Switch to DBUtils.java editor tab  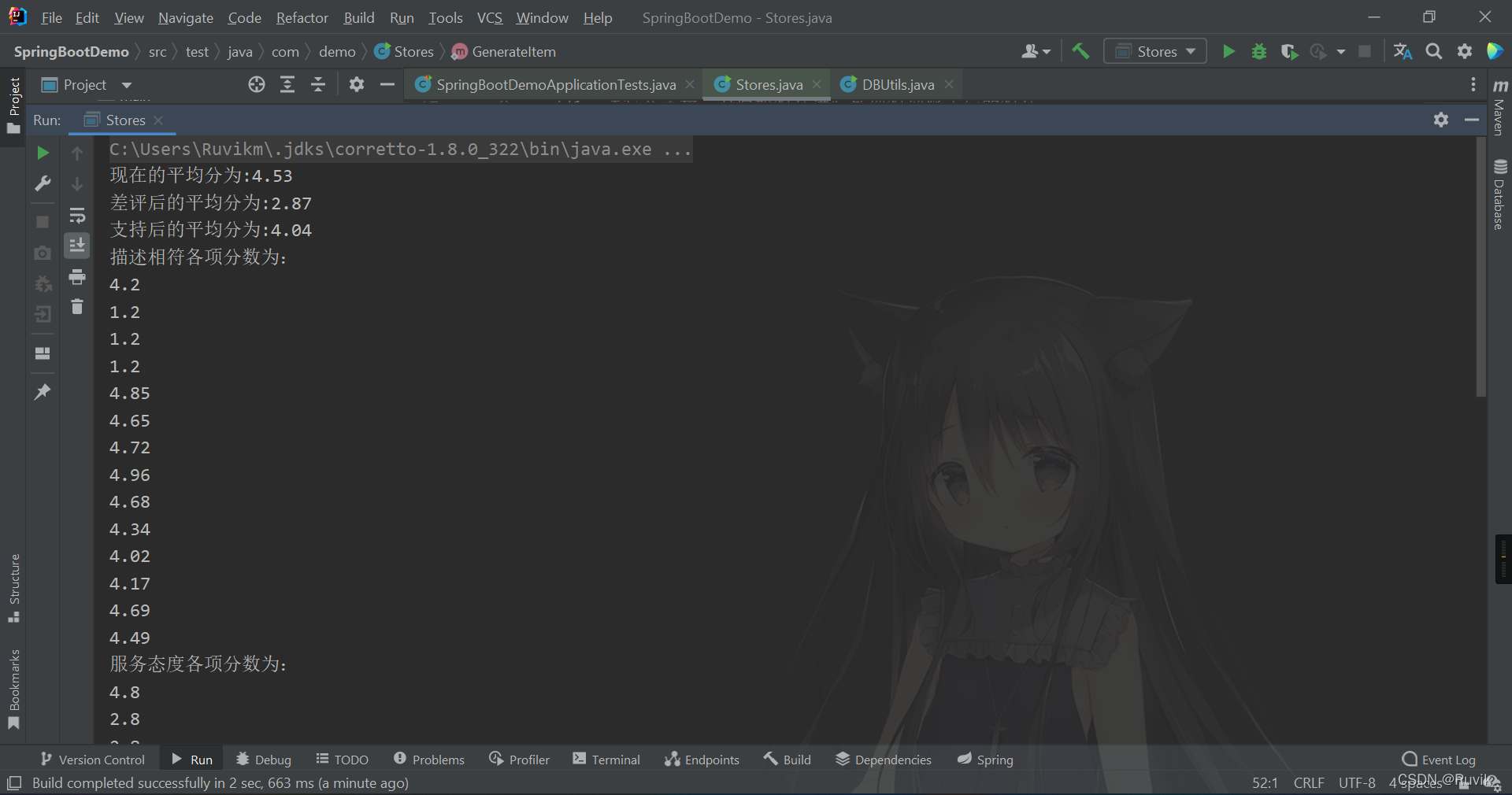(x=898, y=84)
